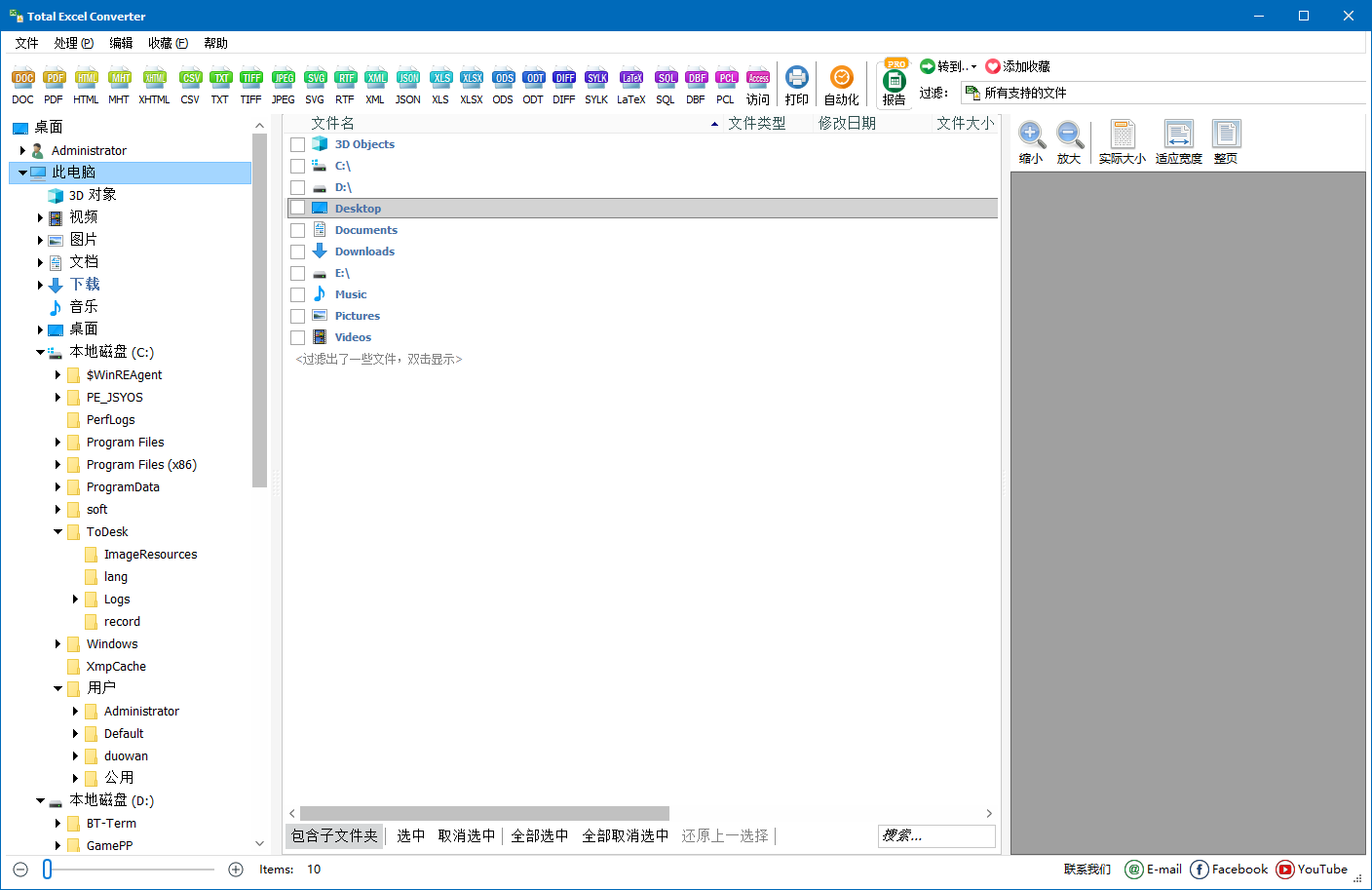Check the box beside Downloads
This screenshot has height=890, width=1372.
pyautogui.click(x=298, y=251)
